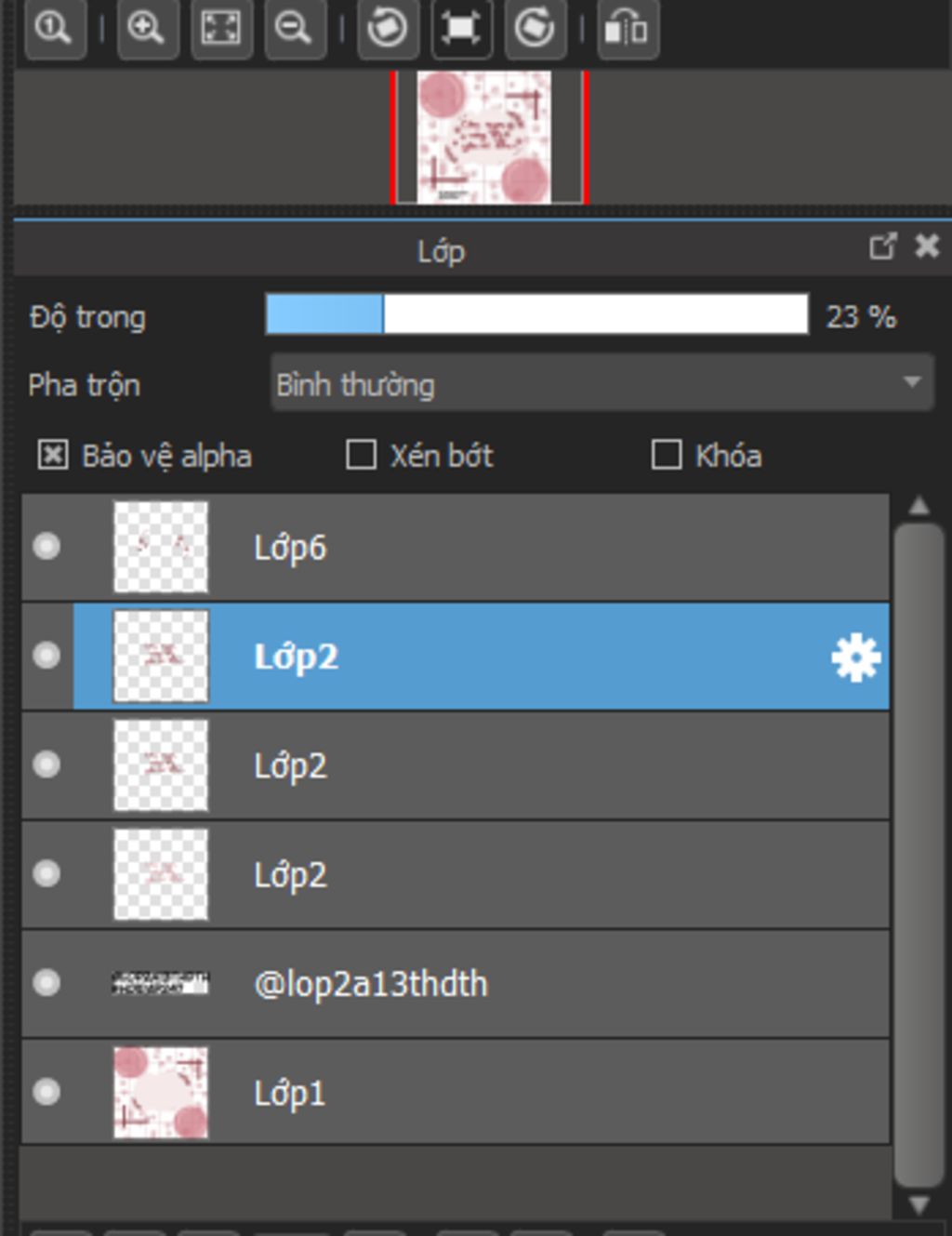Open settings gear on selected Lớp2 layer

click(855, 658)
